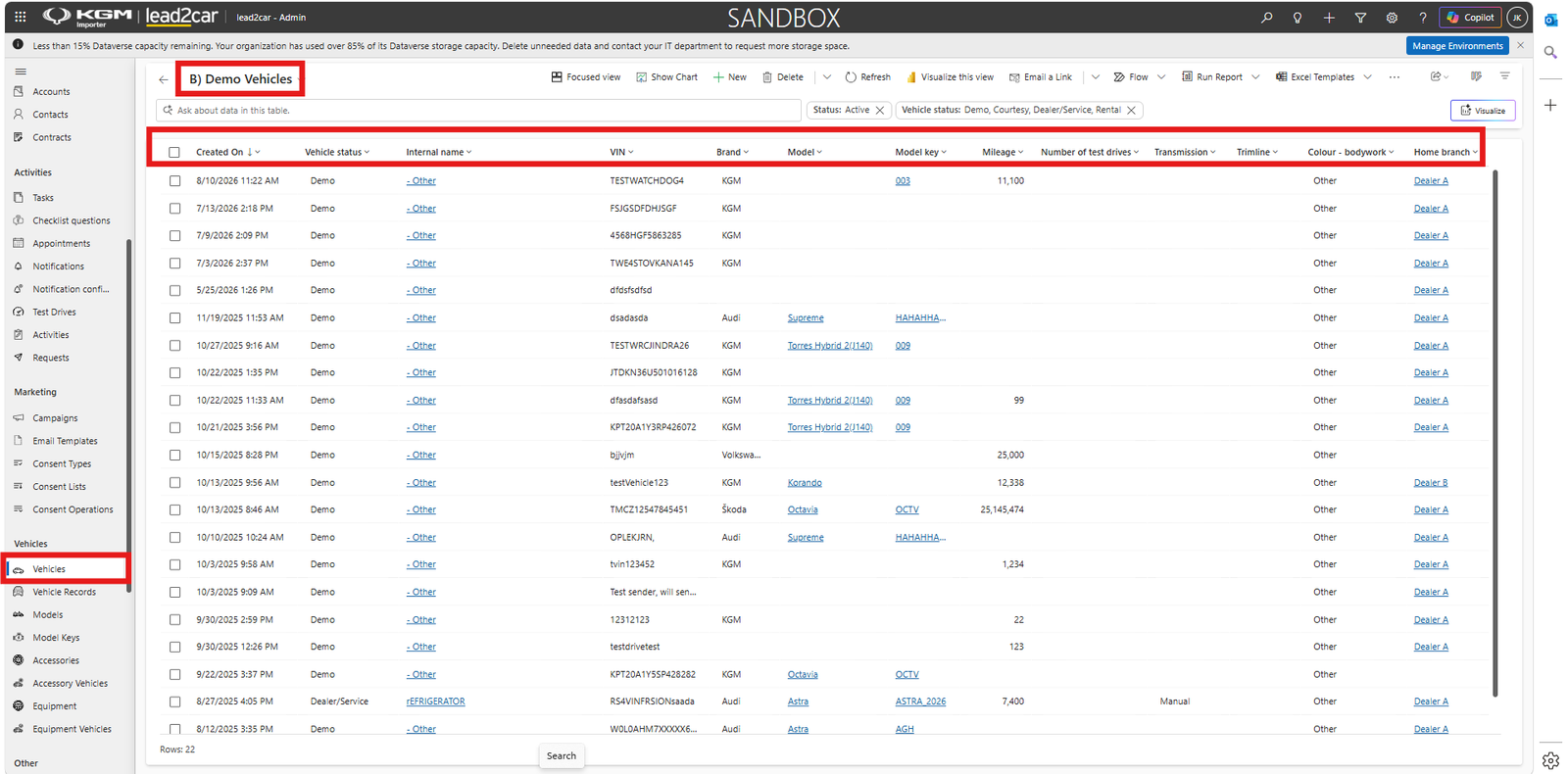
Task: Toggle the select all rows checkbox
Action: 174,152
